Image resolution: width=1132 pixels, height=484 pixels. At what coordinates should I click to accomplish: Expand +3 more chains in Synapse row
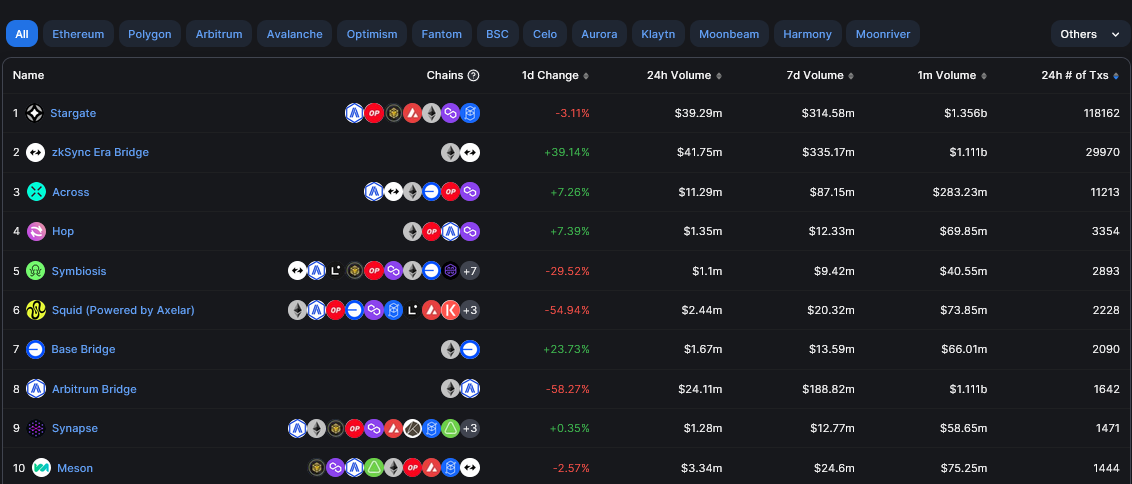pos(470,428)
